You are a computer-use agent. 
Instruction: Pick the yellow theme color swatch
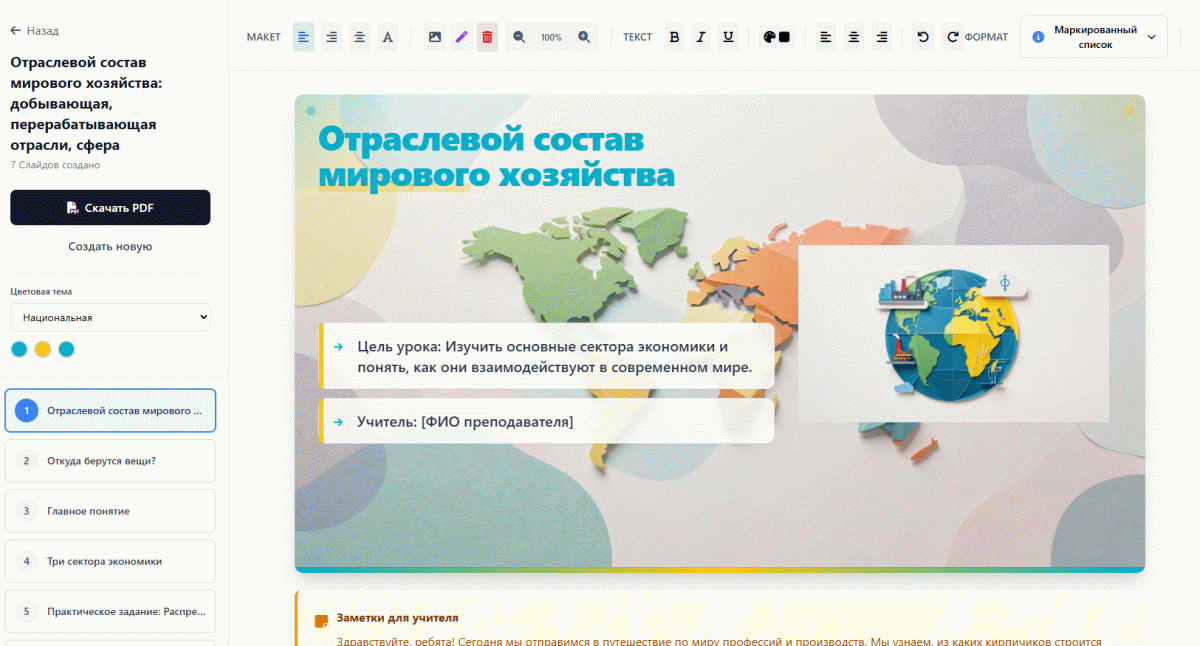[x=43, y=349]
